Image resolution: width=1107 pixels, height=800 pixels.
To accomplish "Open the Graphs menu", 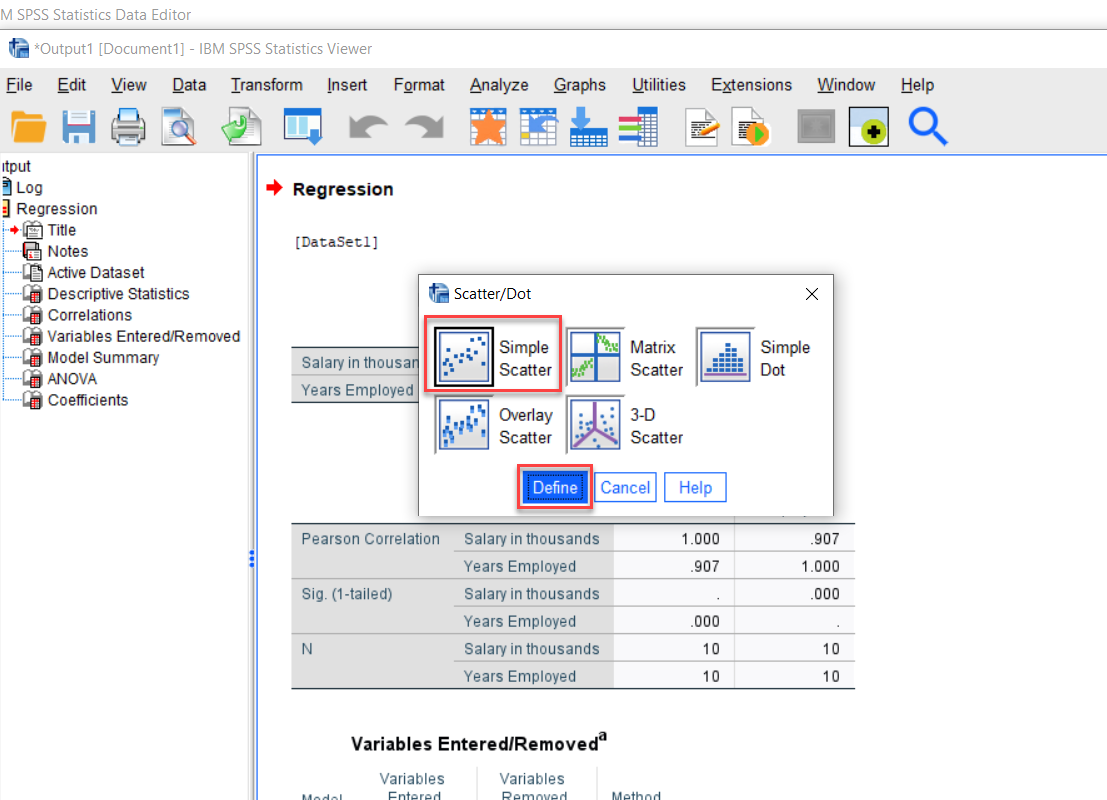I will point(580,85).
